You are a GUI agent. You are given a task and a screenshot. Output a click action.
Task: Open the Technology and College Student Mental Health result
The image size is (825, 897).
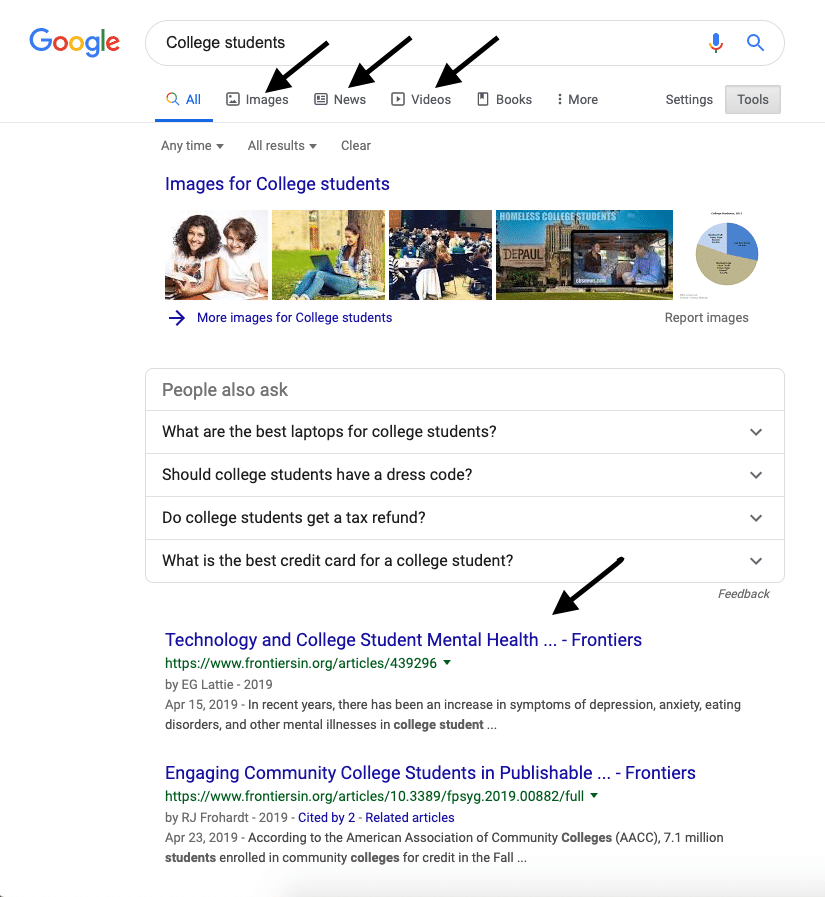(403, 640)
